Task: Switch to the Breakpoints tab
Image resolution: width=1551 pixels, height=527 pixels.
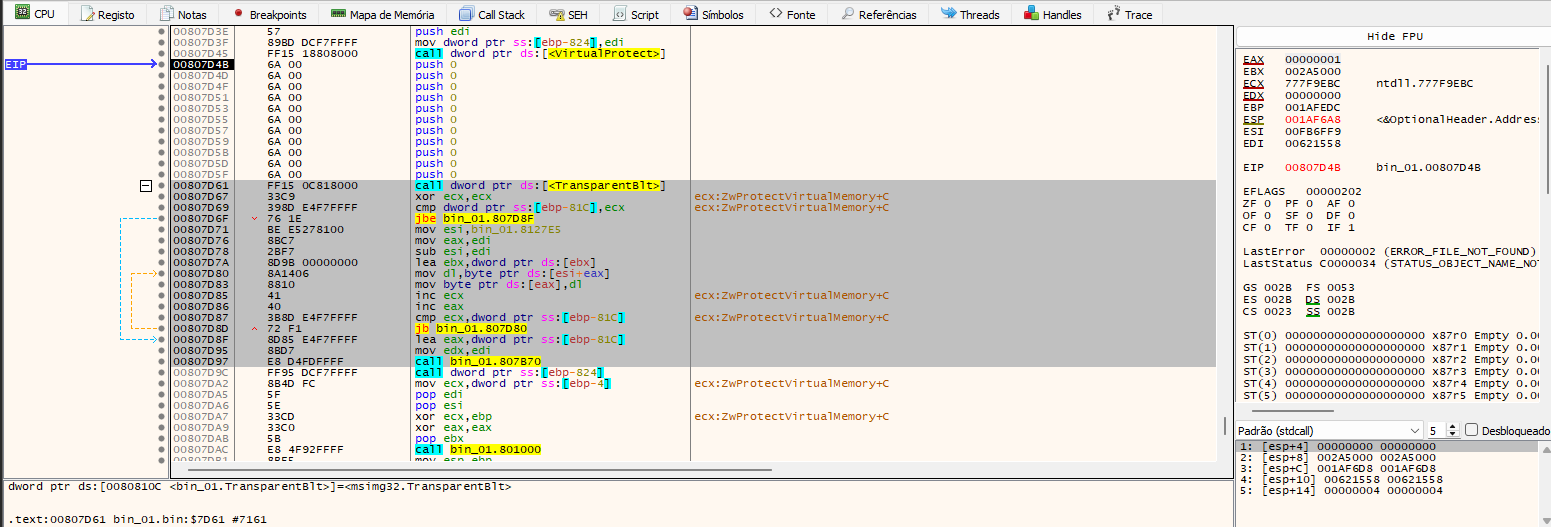Action: point(270,14)
